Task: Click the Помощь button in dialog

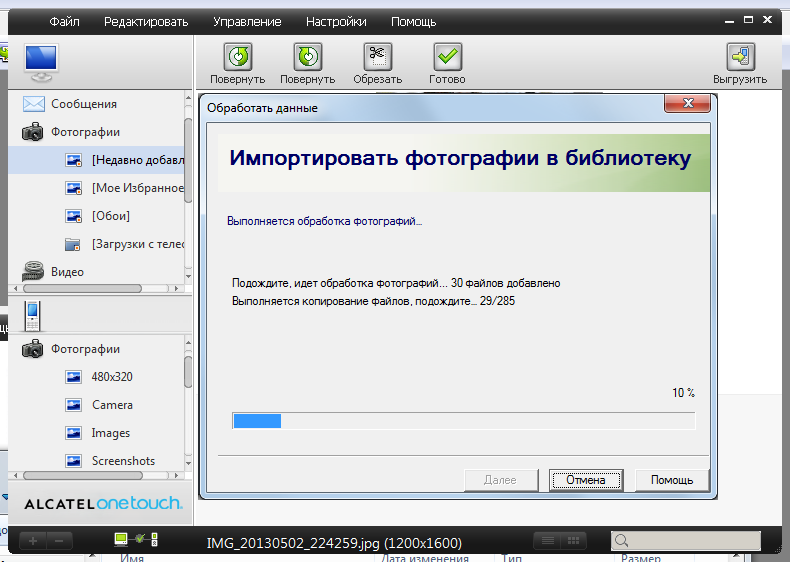Action: pos(672,480)
